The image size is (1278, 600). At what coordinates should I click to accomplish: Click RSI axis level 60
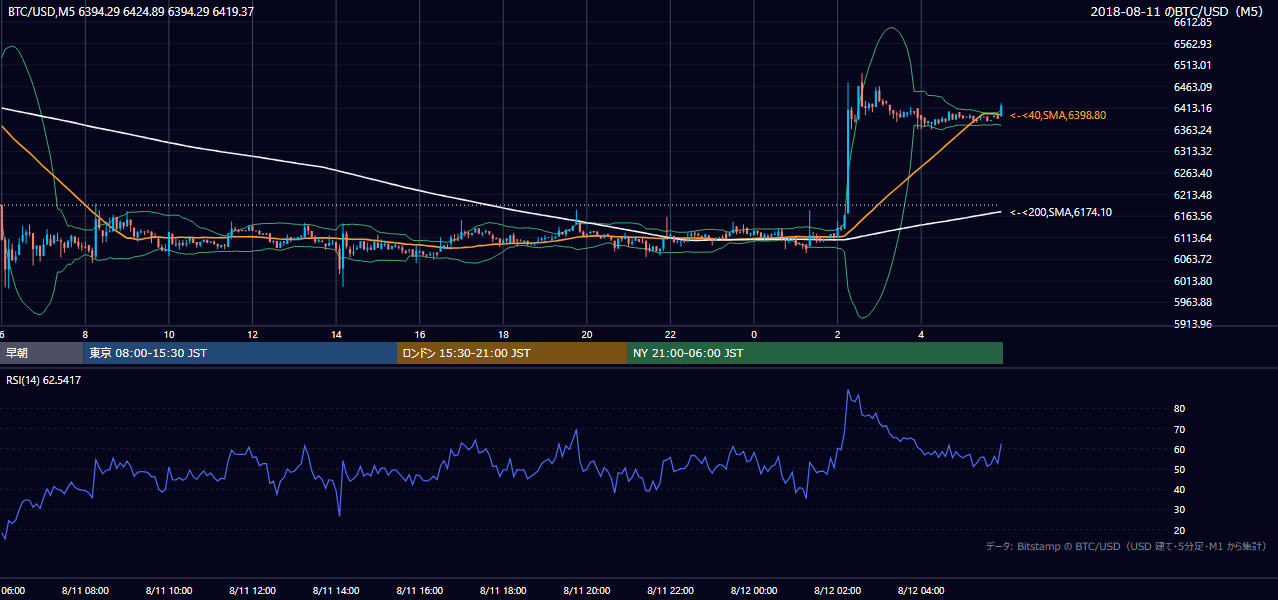tap(1180, 449)
